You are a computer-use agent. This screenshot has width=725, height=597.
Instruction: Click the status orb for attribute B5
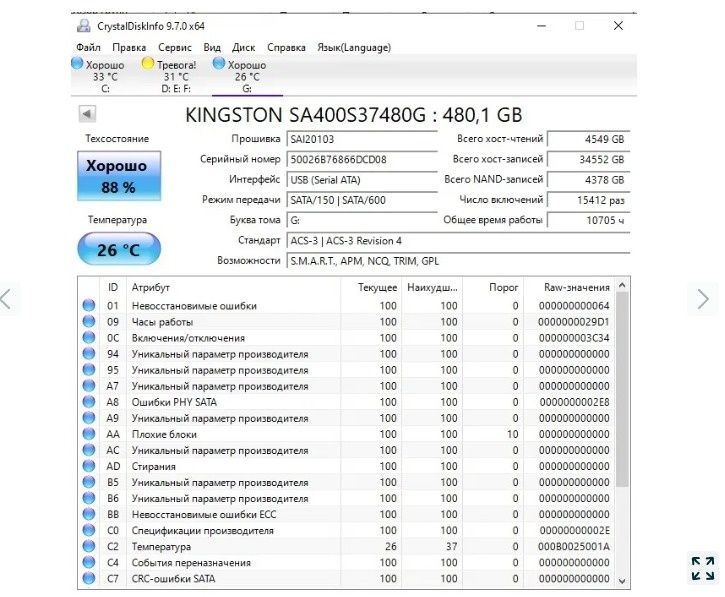89,482
